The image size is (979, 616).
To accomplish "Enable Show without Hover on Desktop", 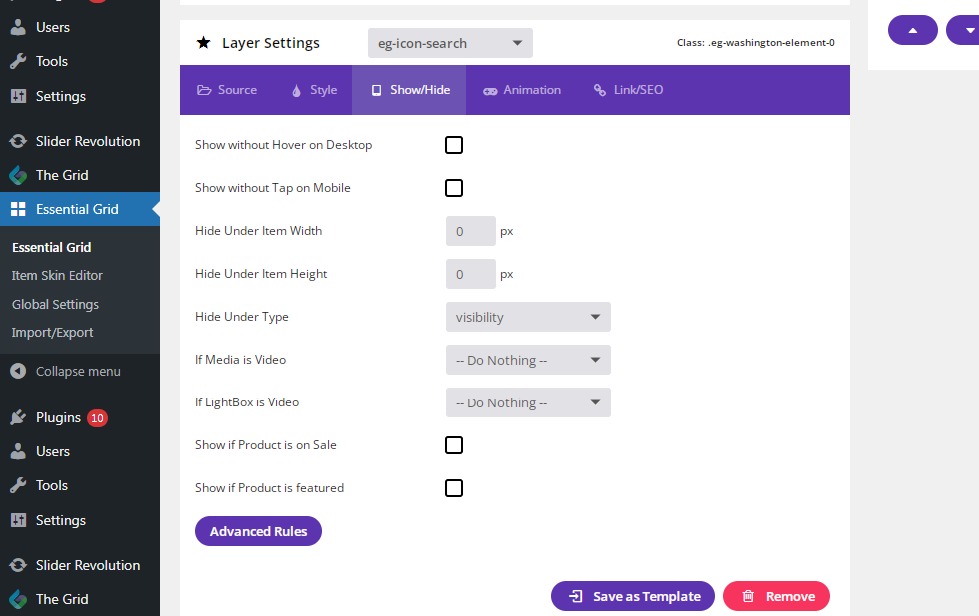I will pos(454,145).
